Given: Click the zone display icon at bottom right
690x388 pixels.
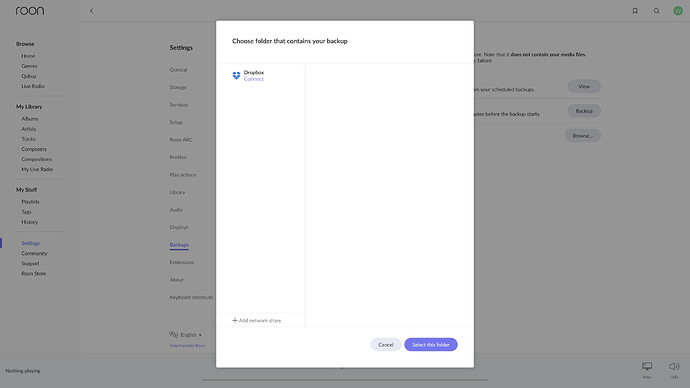Looking at the screenshot, I should (x=647, y=366).
